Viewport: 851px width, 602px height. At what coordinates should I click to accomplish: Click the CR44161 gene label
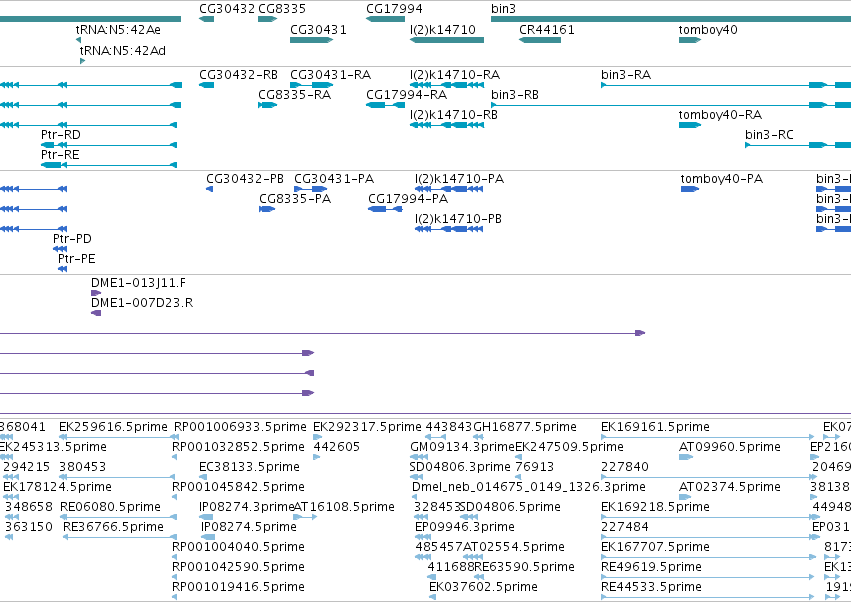(547, 29)
